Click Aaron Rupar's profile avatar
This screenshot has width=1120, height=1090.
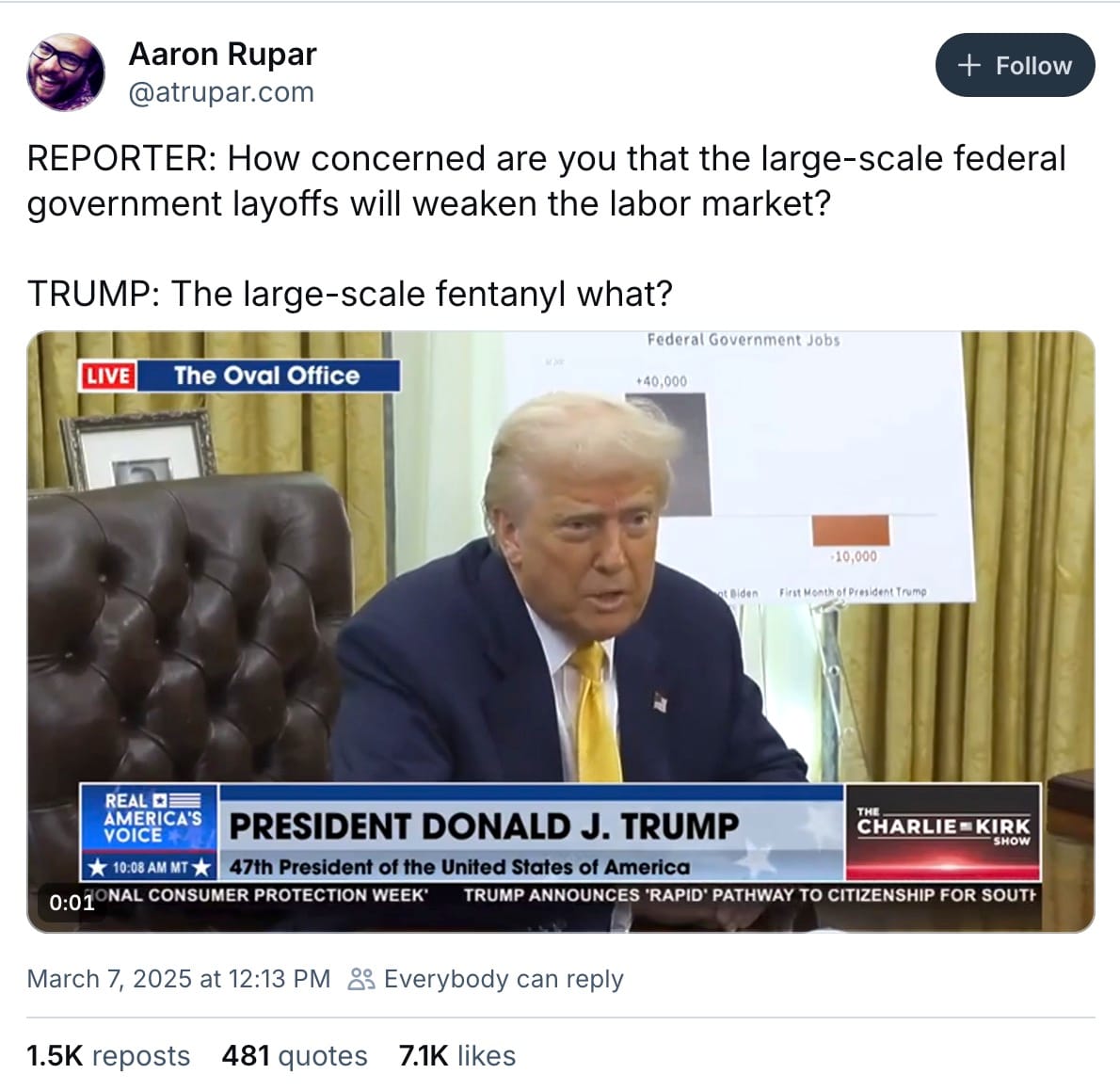[66, 72]
